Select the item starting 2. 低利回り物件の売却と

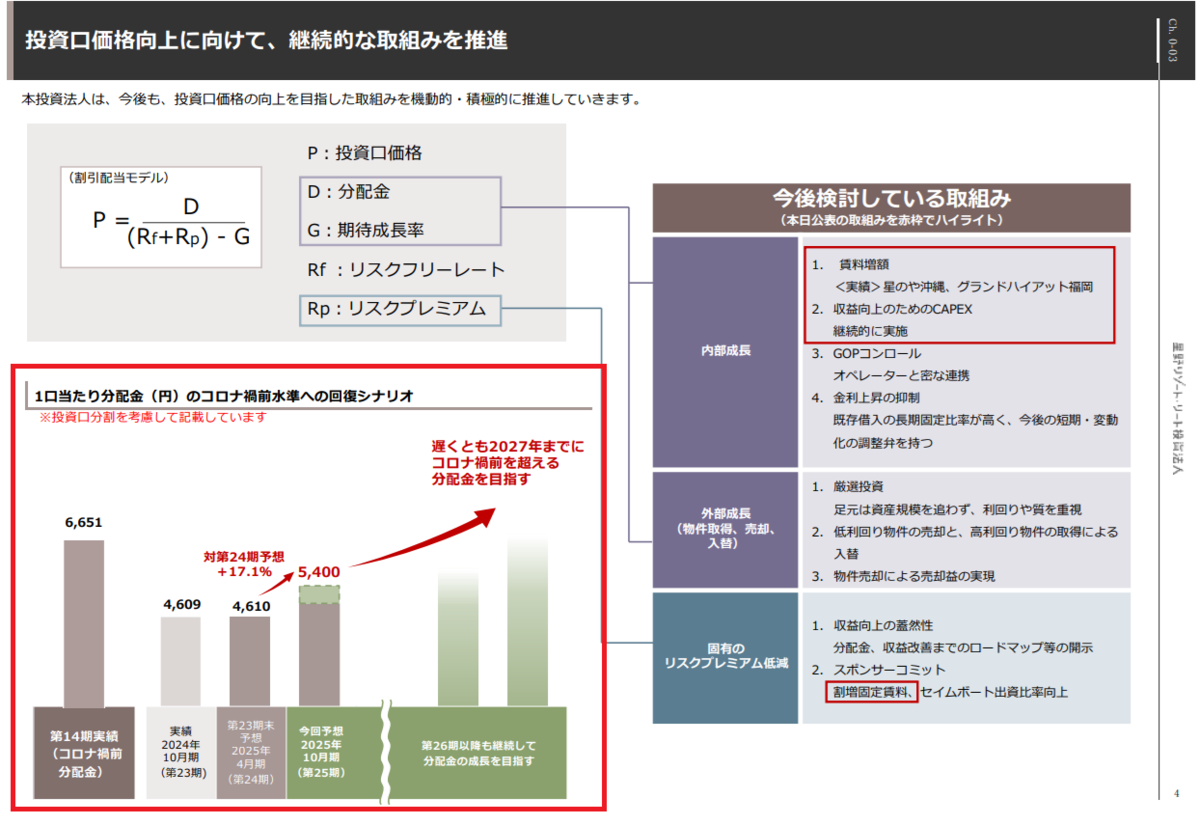965,541
